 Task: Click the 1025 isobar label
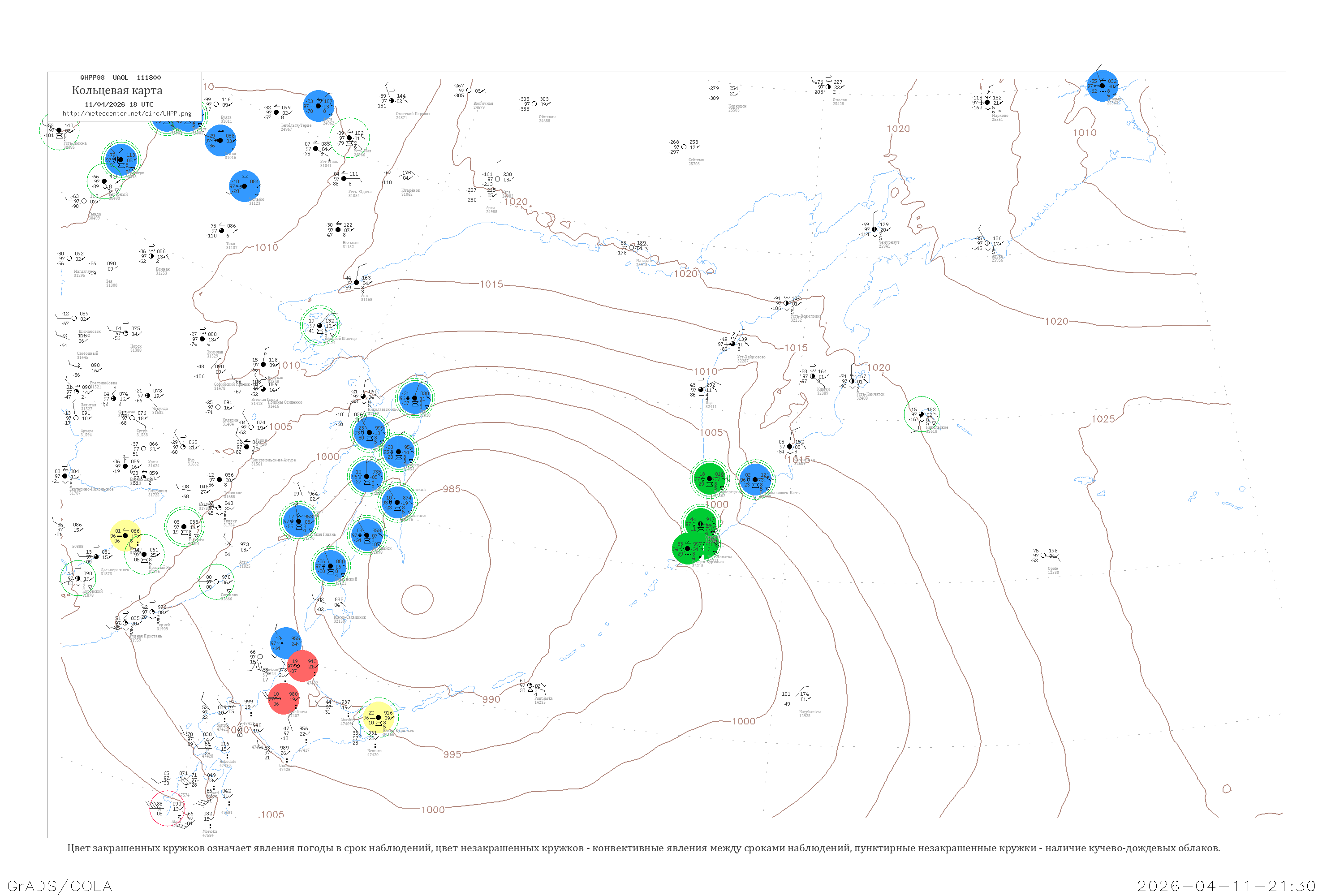[x=1103, y=419]
